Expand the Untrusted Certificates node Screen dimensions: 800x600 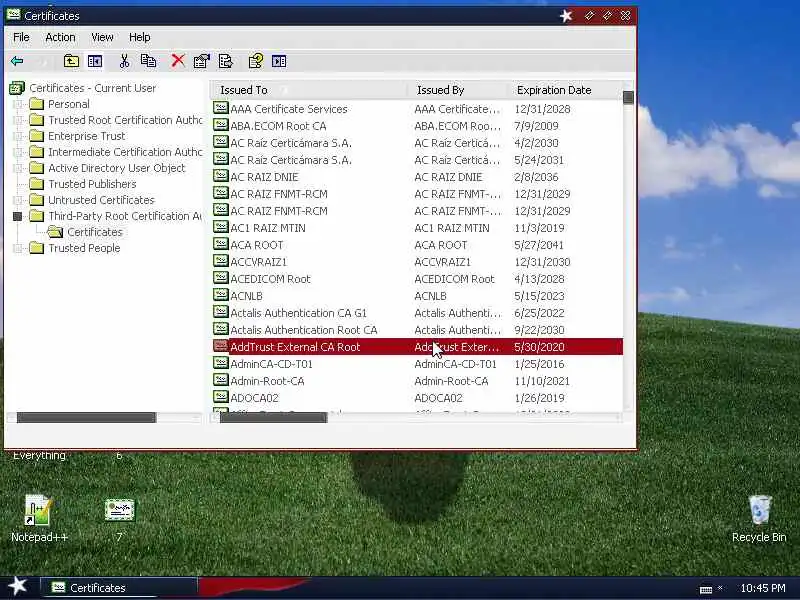click(x=18, y=200)
